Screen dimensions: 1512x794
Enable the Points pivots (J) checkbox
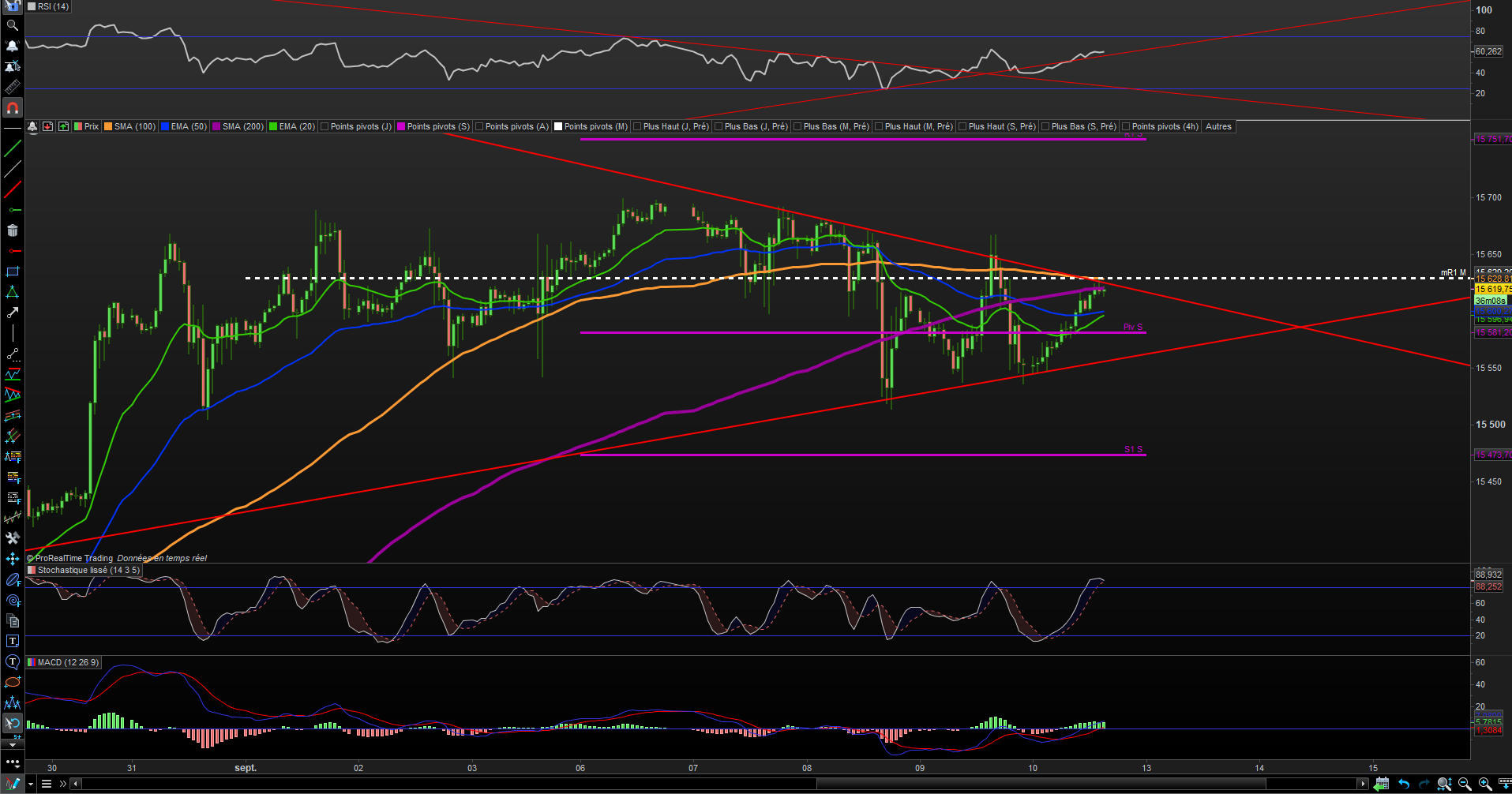(x=325, y=126)
